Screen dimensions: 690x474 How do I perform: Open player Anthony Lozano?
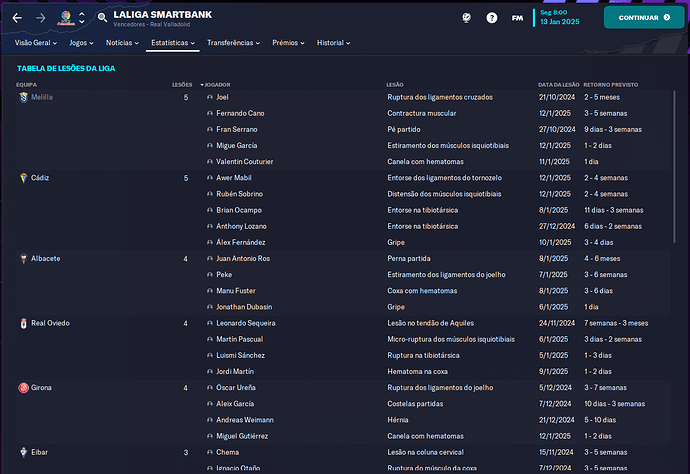(x=241, y=226)
